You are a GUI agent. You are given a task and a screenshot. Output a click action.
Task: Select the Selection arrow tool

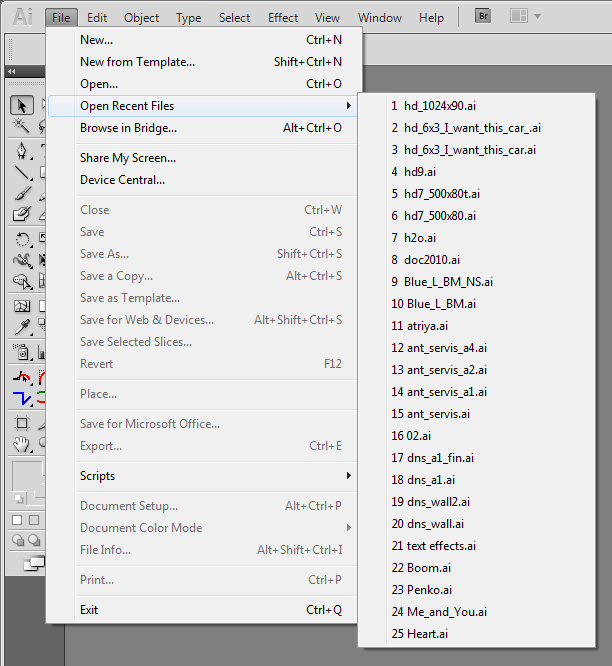22,105
